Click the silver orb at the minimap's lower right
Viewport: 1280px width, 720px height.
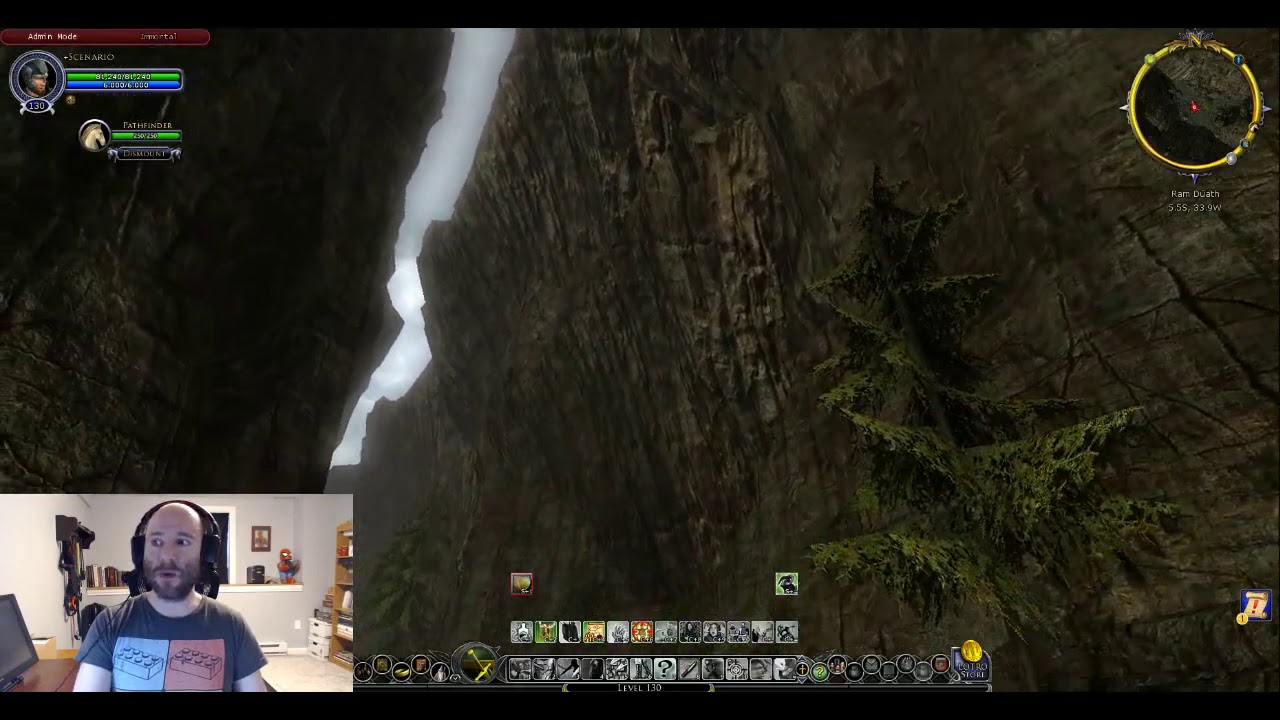click(x=1233, y=159)
